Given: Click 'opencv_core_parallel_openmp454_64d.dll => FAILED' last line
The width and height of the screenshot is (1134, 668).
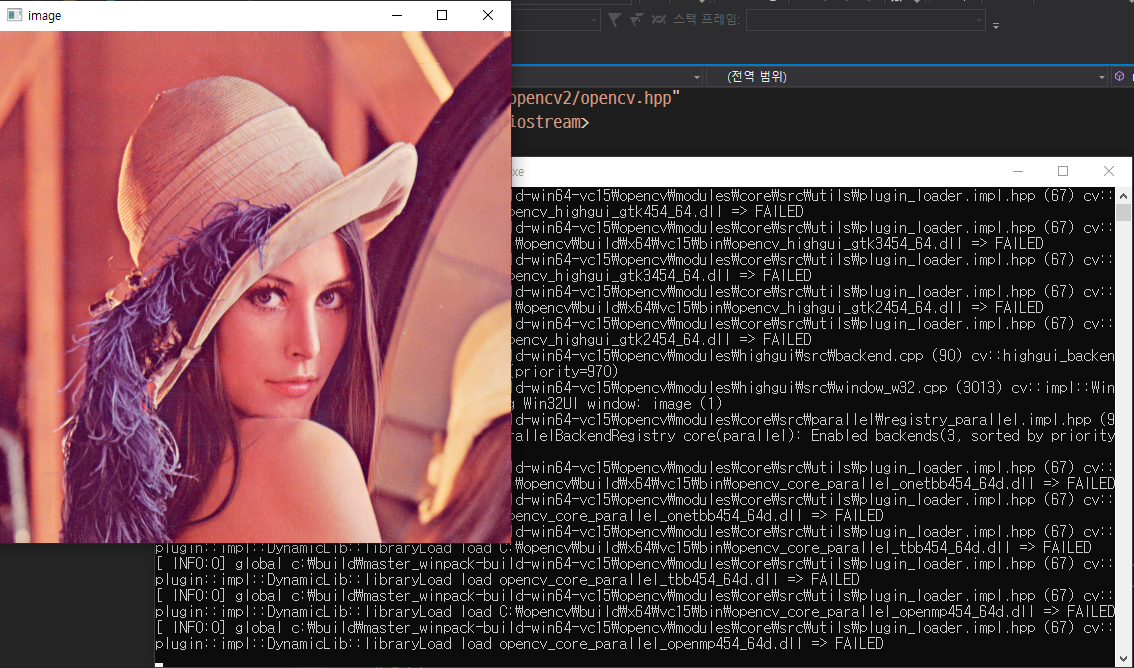Looking at the screenshot, I should (x=519, y=643).
